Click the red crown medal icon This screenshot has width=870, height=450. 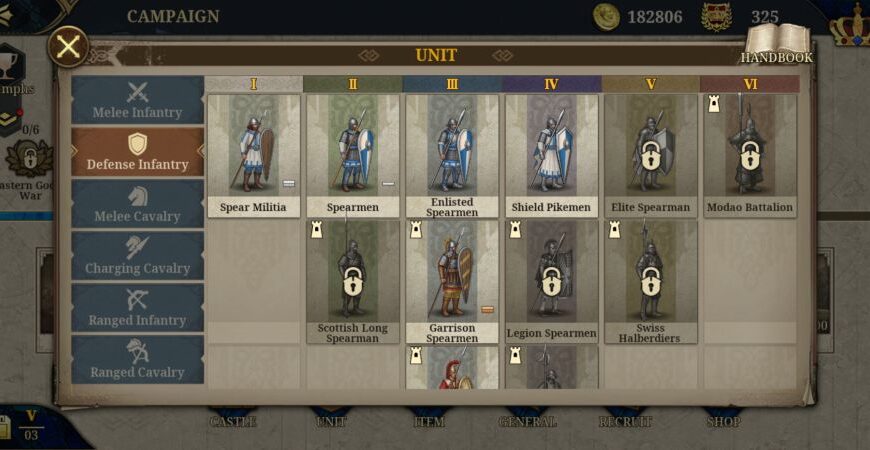716,17
